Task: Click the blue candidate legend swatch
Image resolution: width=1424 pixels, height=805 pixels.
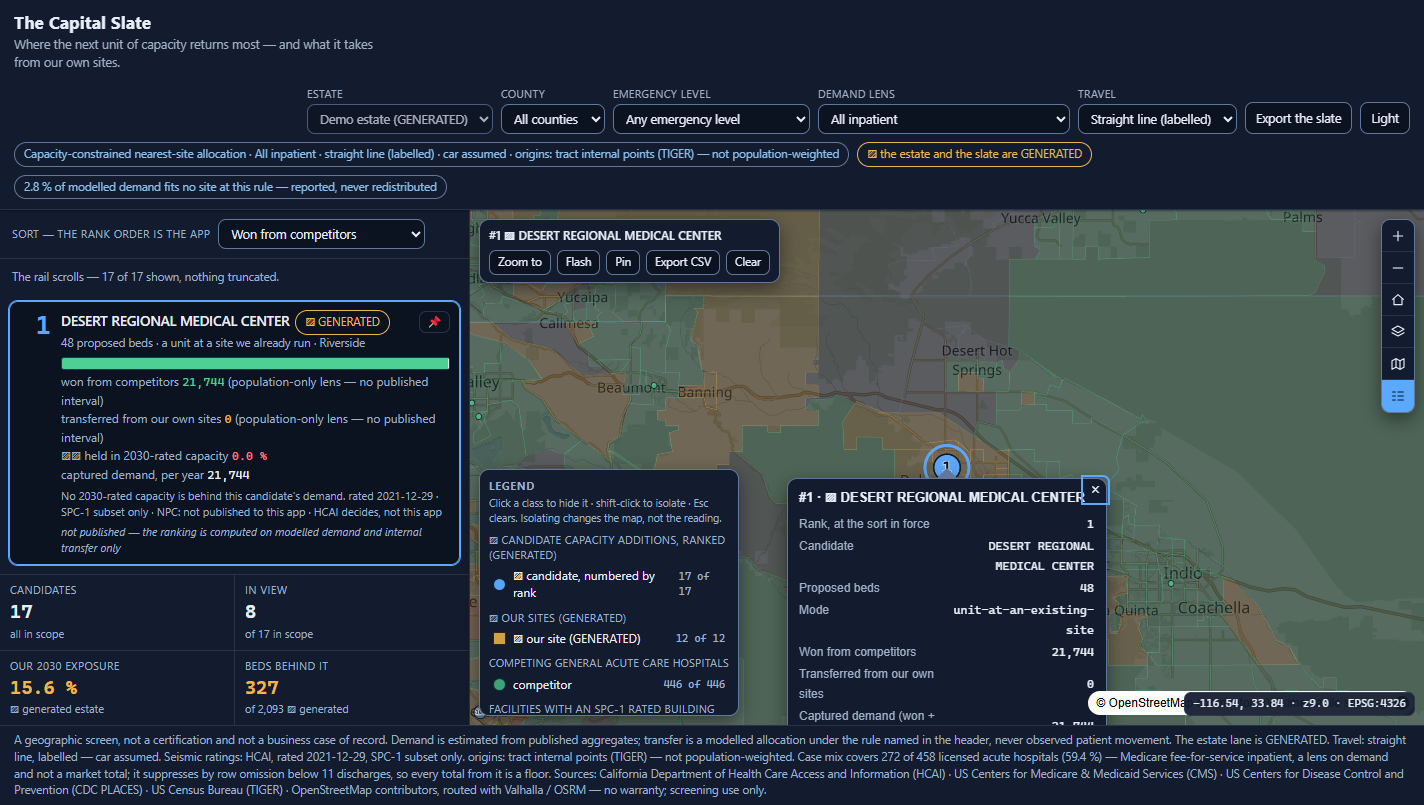Action: pyautogui.click(x=499, y=584)
